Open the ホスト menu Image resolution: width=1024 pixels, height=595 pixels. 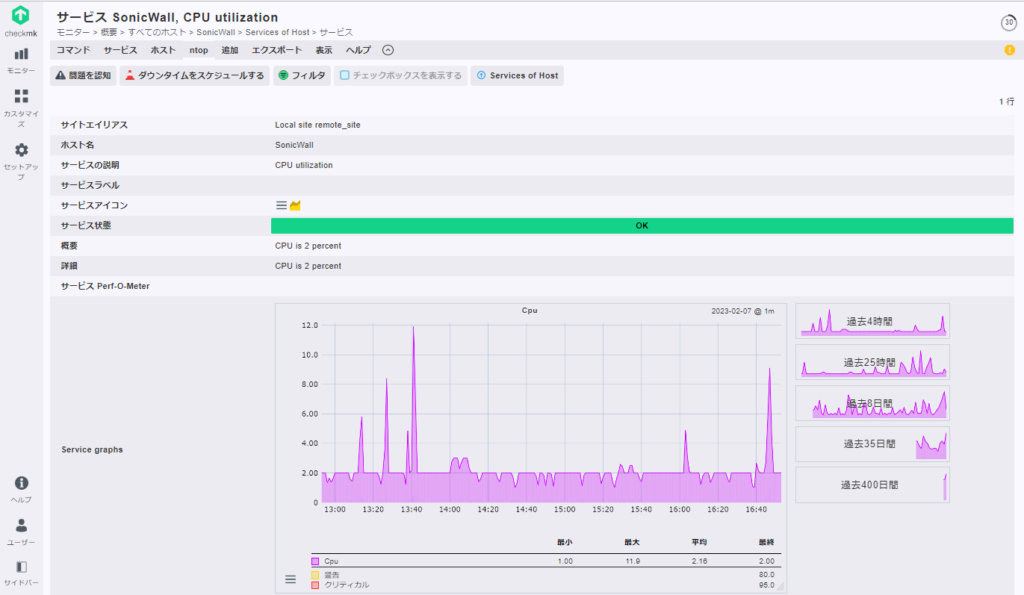pos(163,50)
